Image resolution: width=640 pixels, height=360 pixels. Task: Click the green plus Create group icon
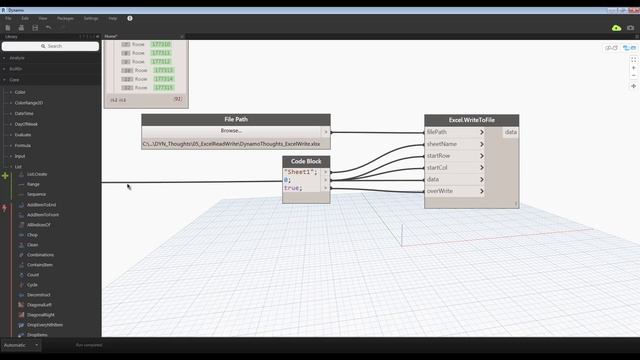pos(5,176)
